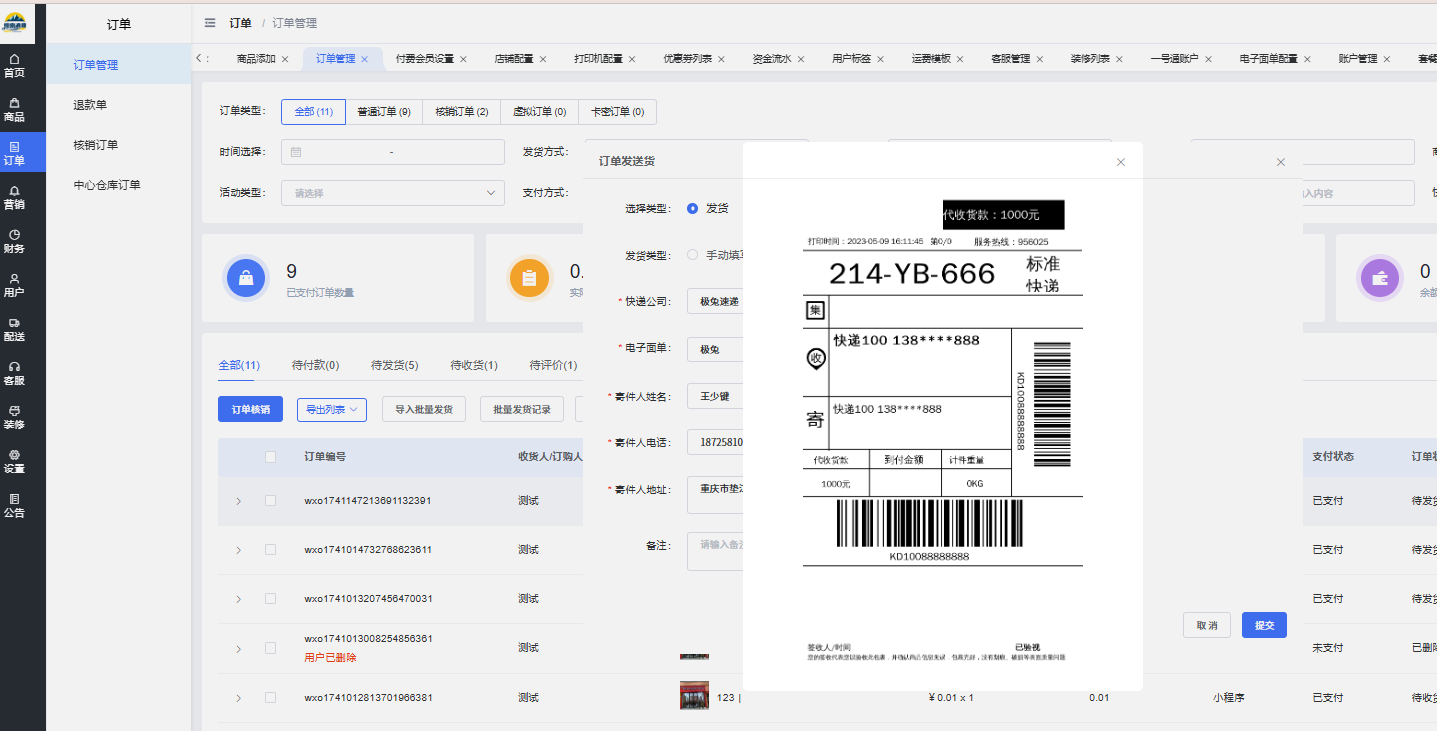The height and width of the screenshot is (731, 1437).
Task: Check order wxo1741014732768623611 checkbox
Action: tap(270, 550)
